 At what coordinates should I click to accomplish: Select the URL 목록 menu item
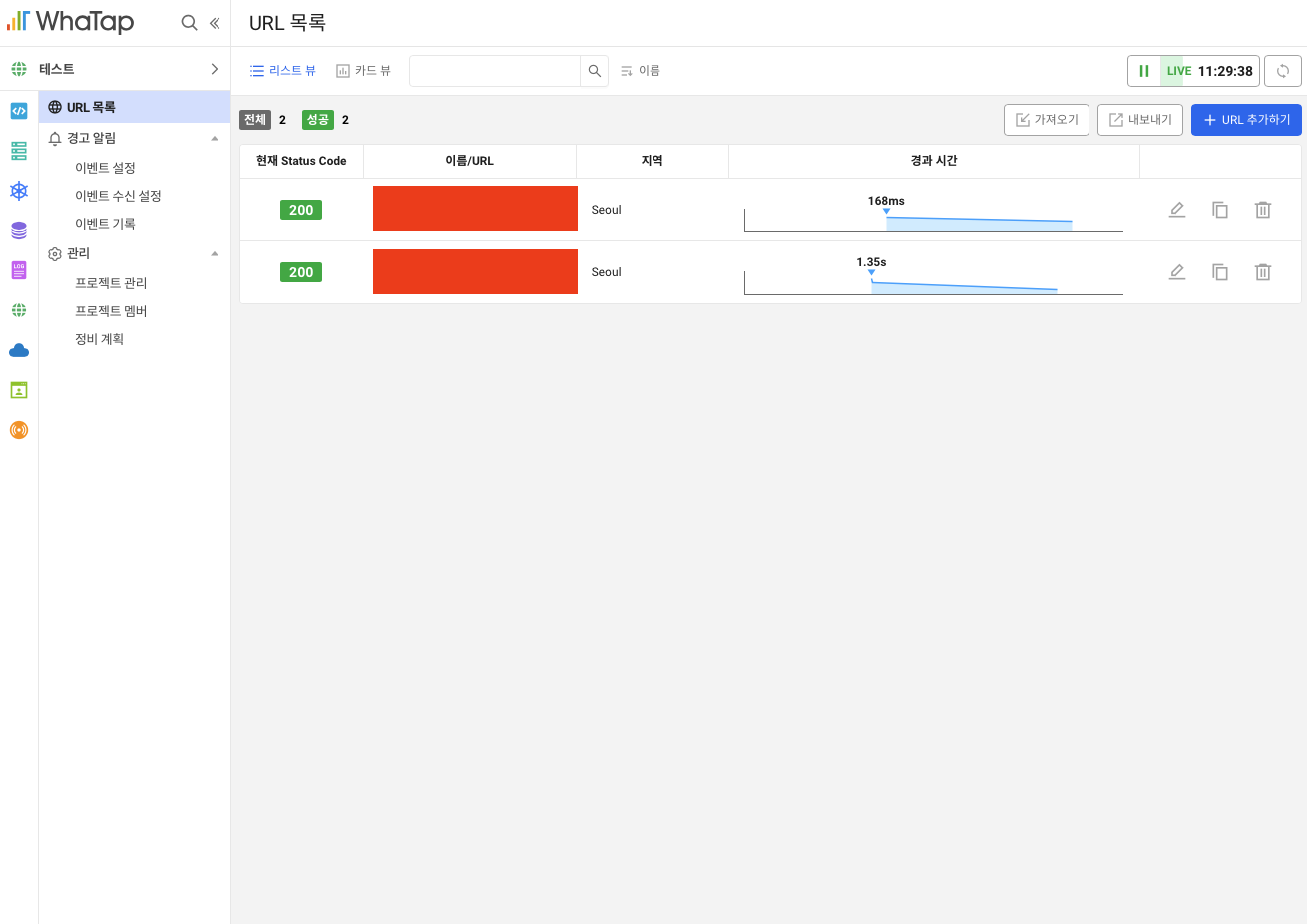click(x=135, y=107)
